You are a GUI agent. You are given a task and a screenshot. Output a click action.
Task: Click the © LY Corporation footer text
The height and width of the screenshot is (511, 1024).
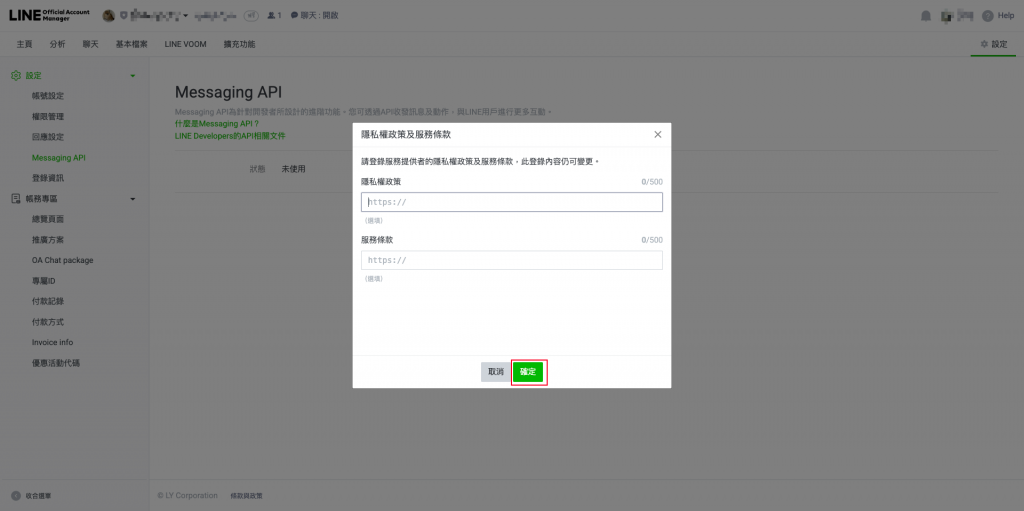(x=187, y=496)
